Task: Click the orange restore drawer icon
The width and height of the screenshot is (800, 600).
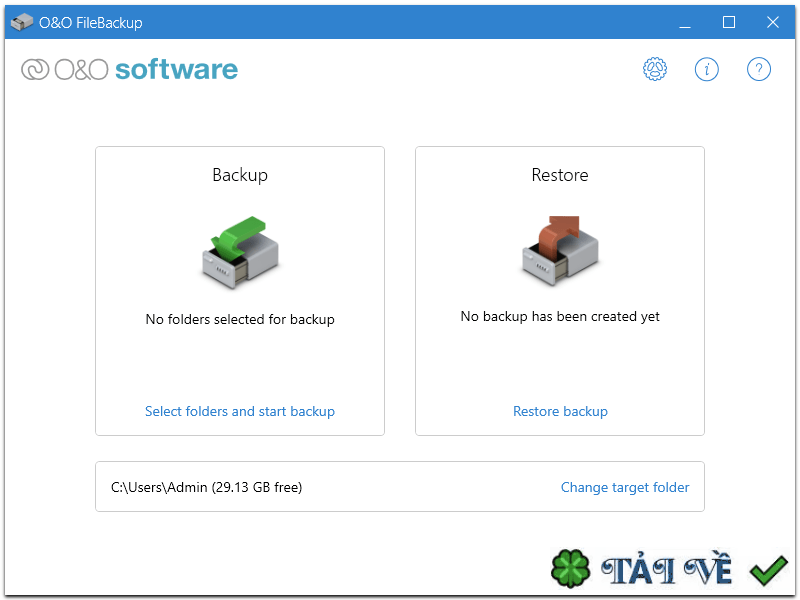Action: (x=560, y=249)
